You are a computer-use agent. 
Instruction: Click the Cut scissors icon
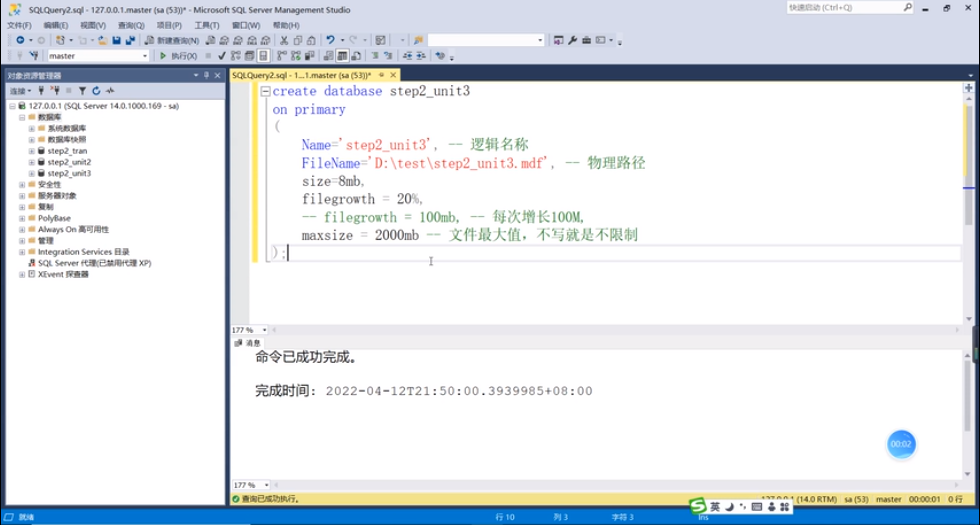point(284,40)
